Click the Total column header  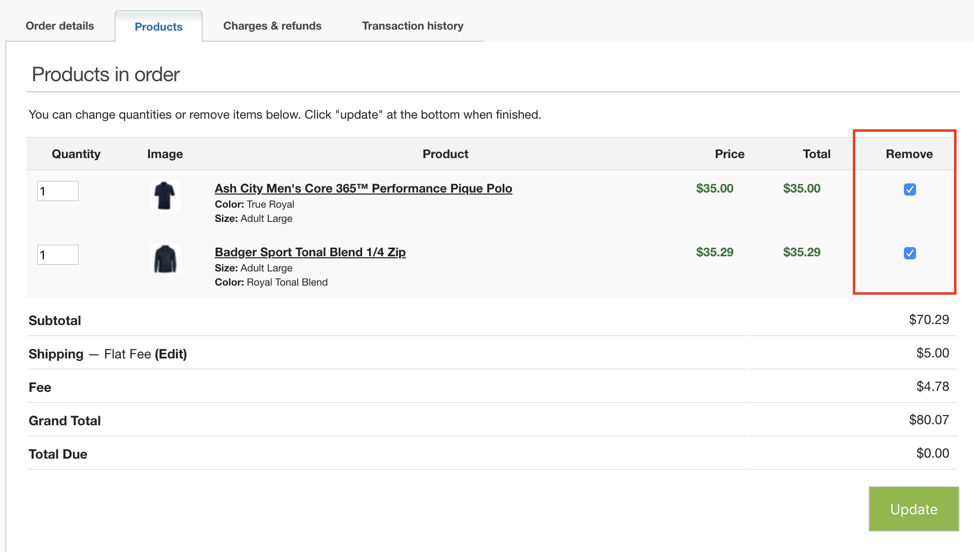tap(816, 154)
